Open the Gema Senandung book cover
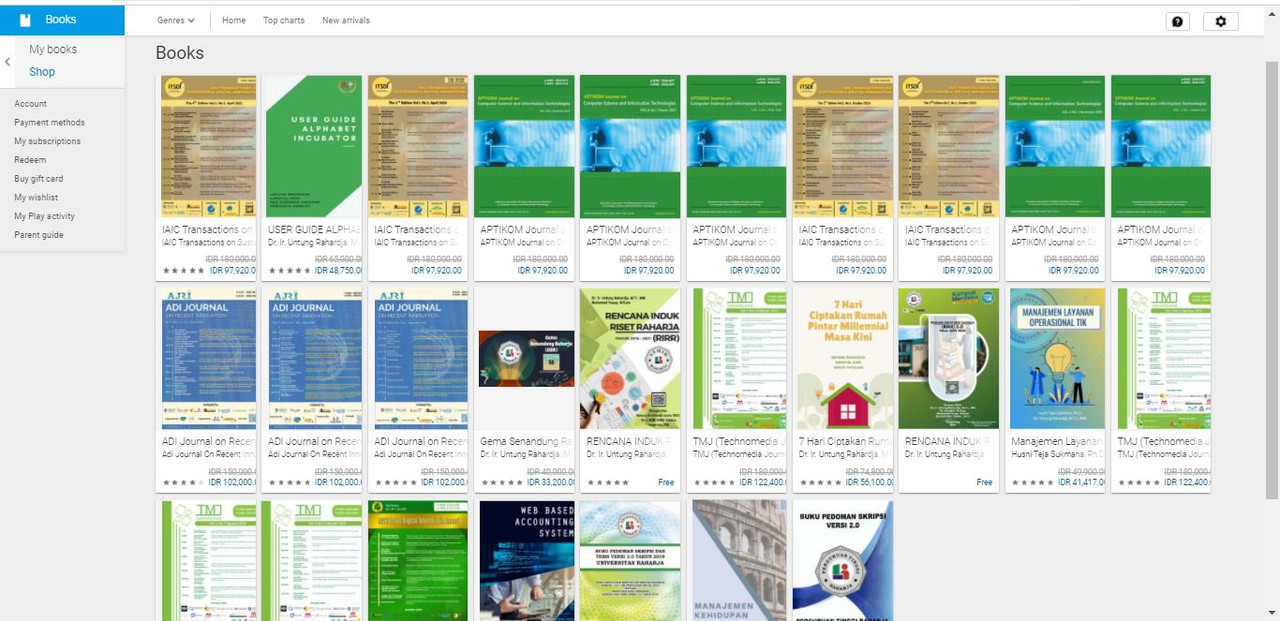1280x621 pixels. [x=524, y=358]
